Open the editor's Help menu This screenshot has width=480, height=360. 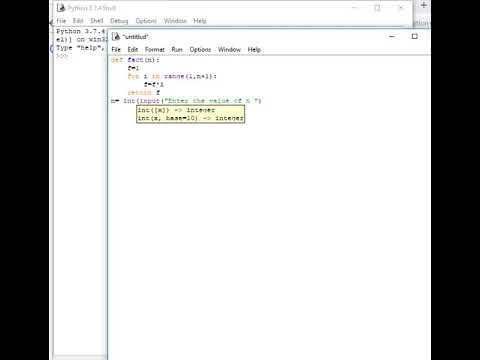click(254, 49)
